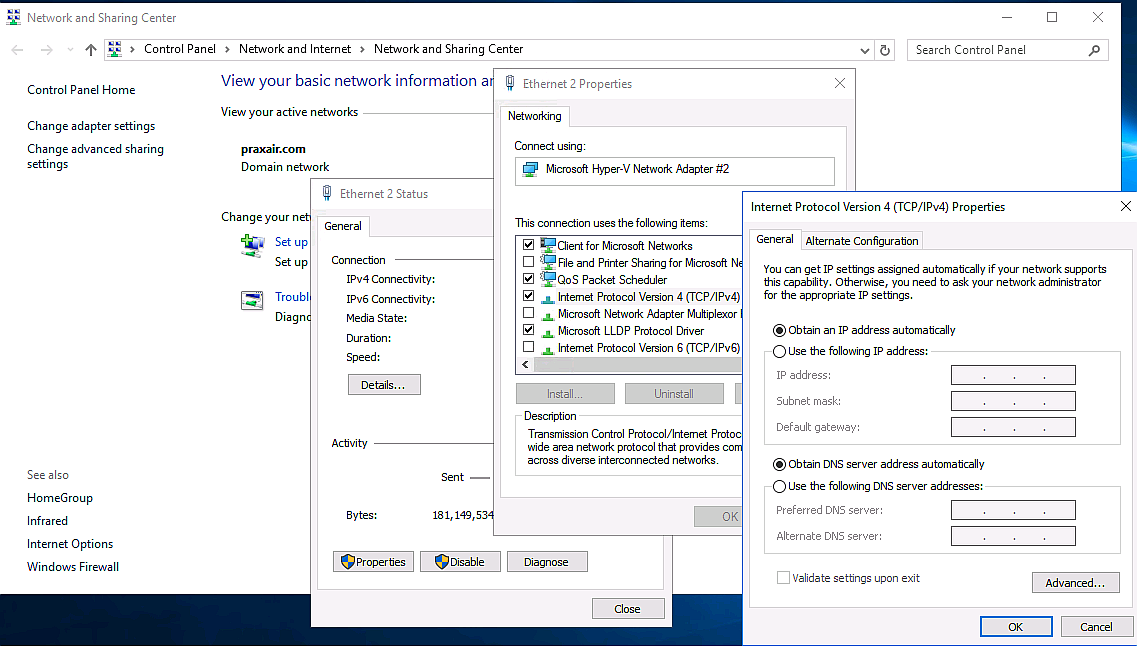This screenshot has width=1137, height=647.
Task: Expand the chevron before Control Panel breadcrumb
Action: [x=132, y=49]
